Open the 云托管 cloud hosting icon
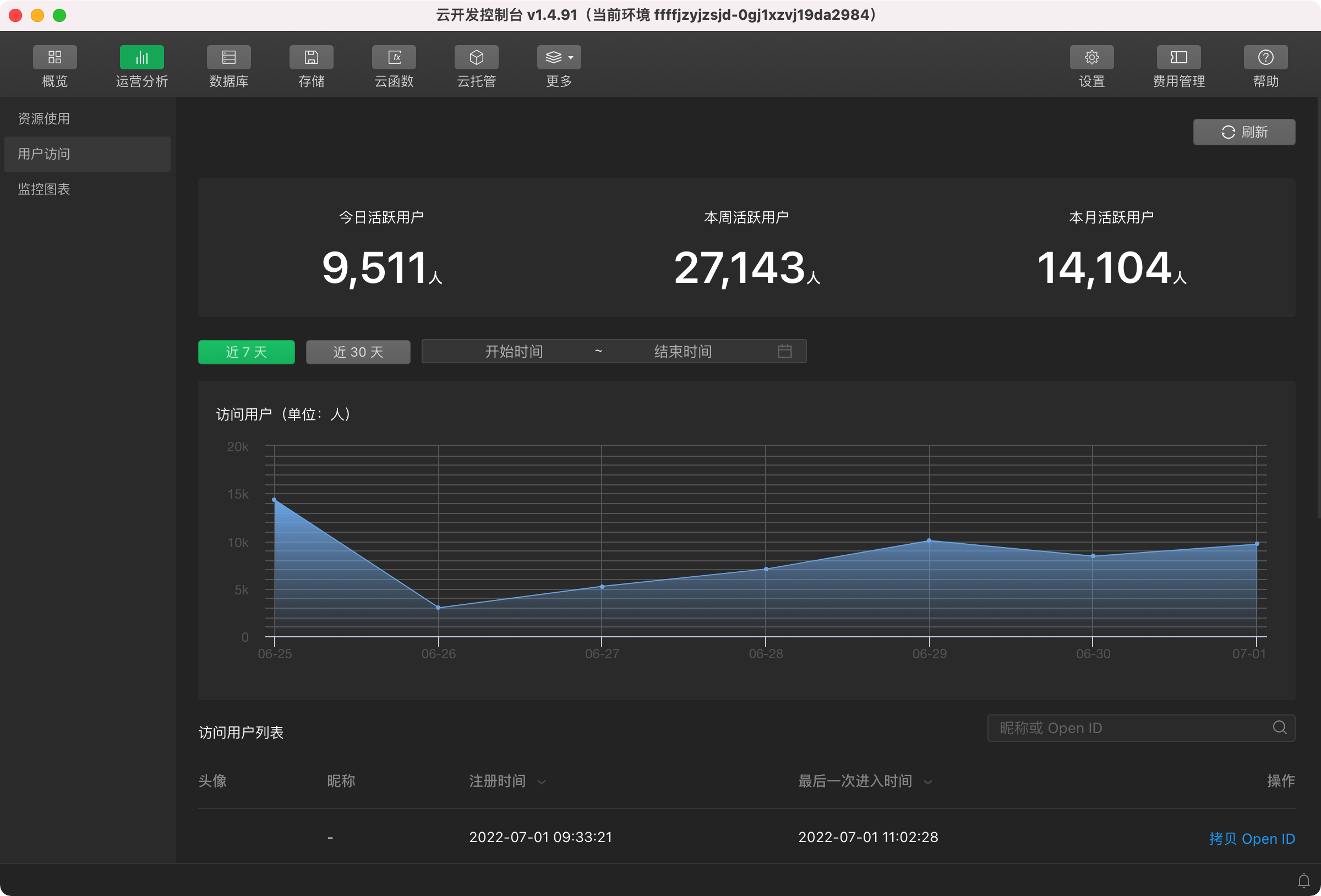This screenshot has width=1321, height=896. [476, 57]
